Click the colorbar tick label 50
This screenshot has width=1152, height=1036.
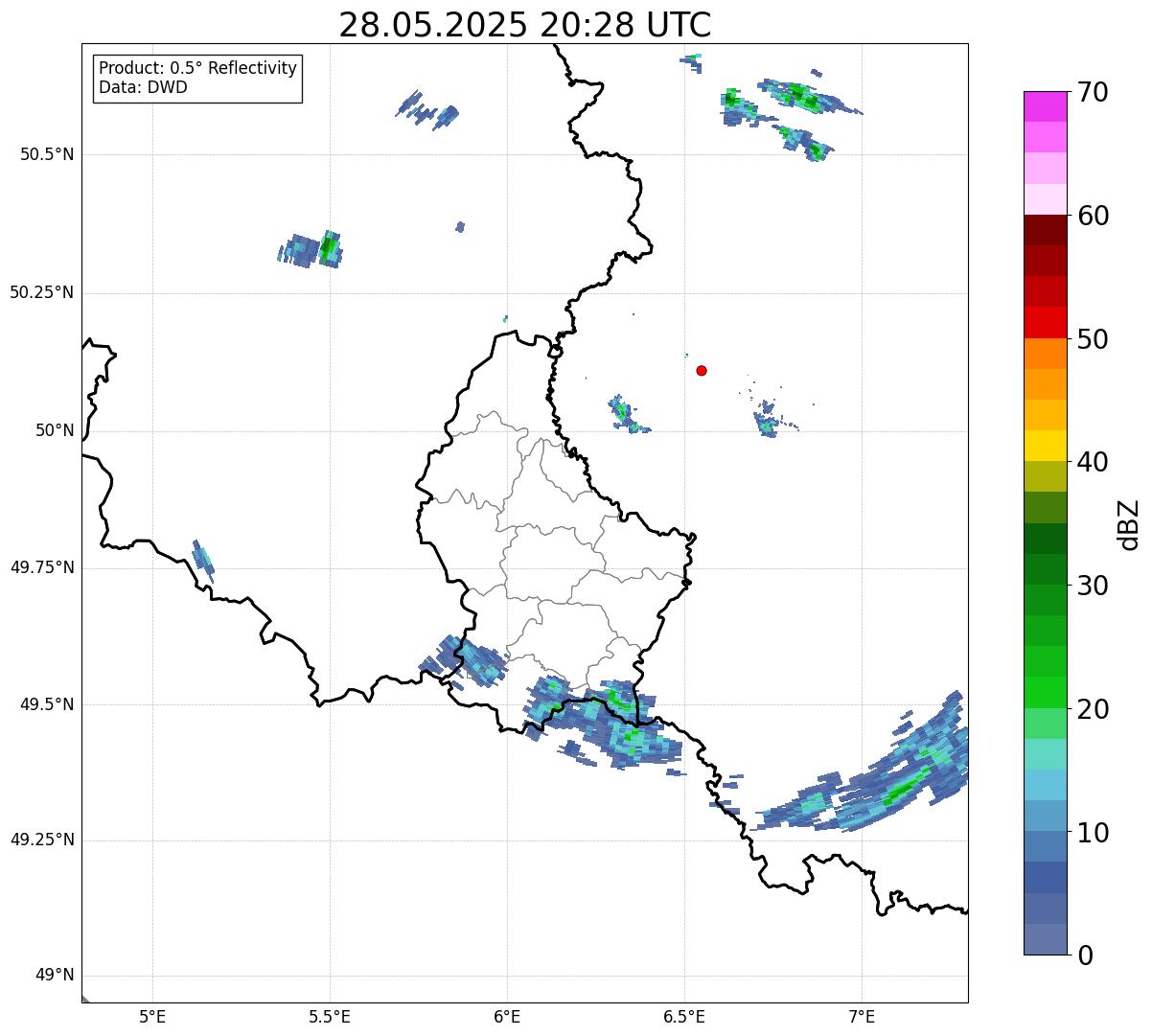(x=1093, y=339)
